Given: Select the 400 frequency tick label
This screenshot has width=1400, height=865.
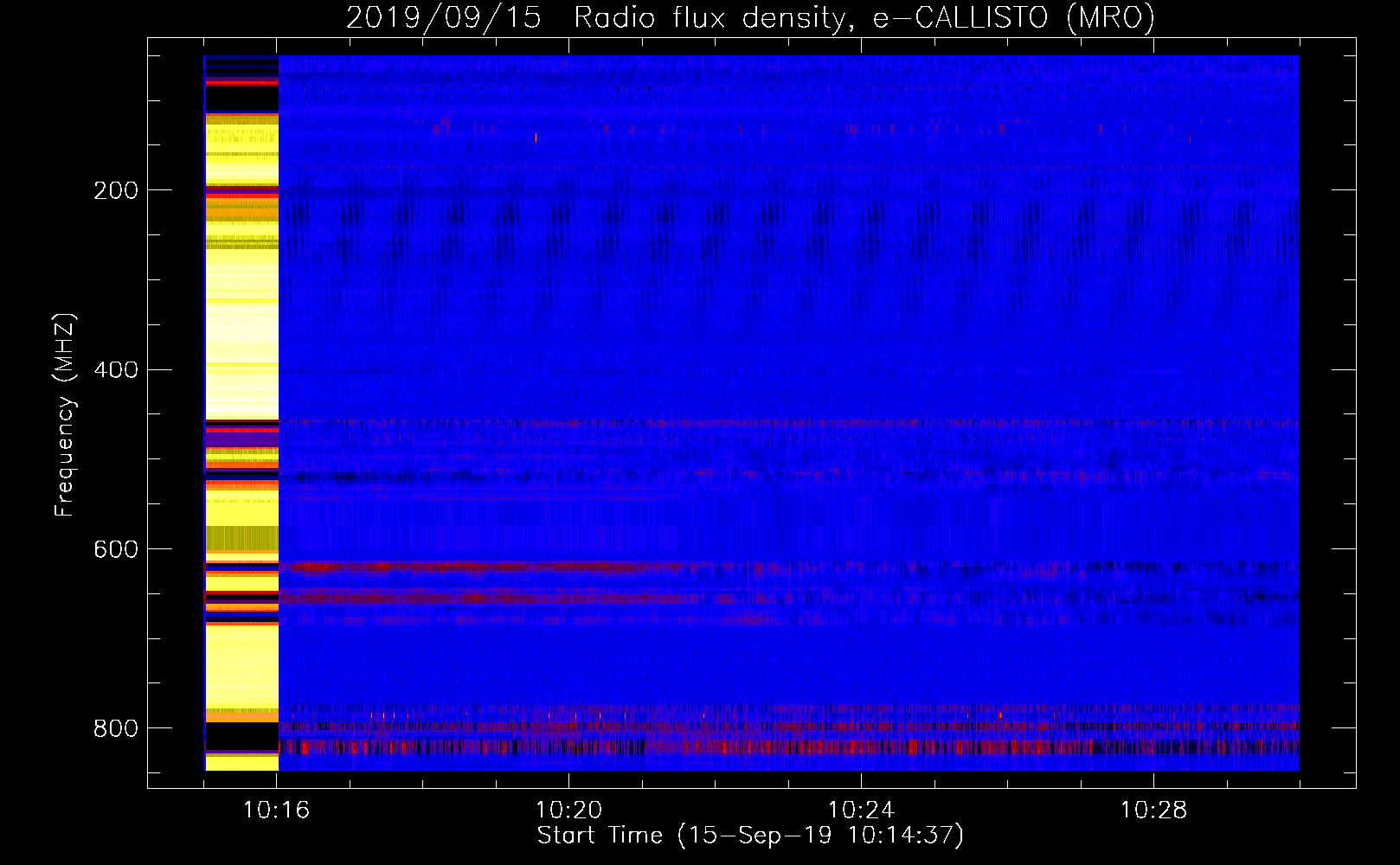Looking at the screenshot, I should [x=116, y=370].
